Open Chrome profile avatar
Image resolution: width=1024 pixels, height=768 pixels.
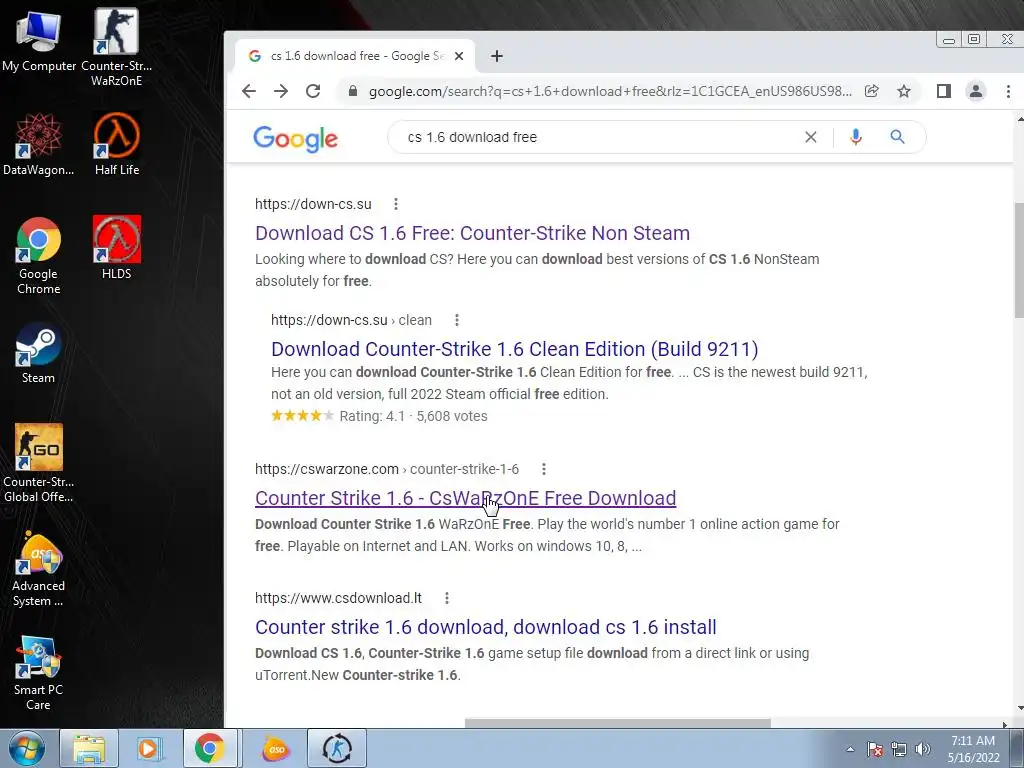(976, 91)
